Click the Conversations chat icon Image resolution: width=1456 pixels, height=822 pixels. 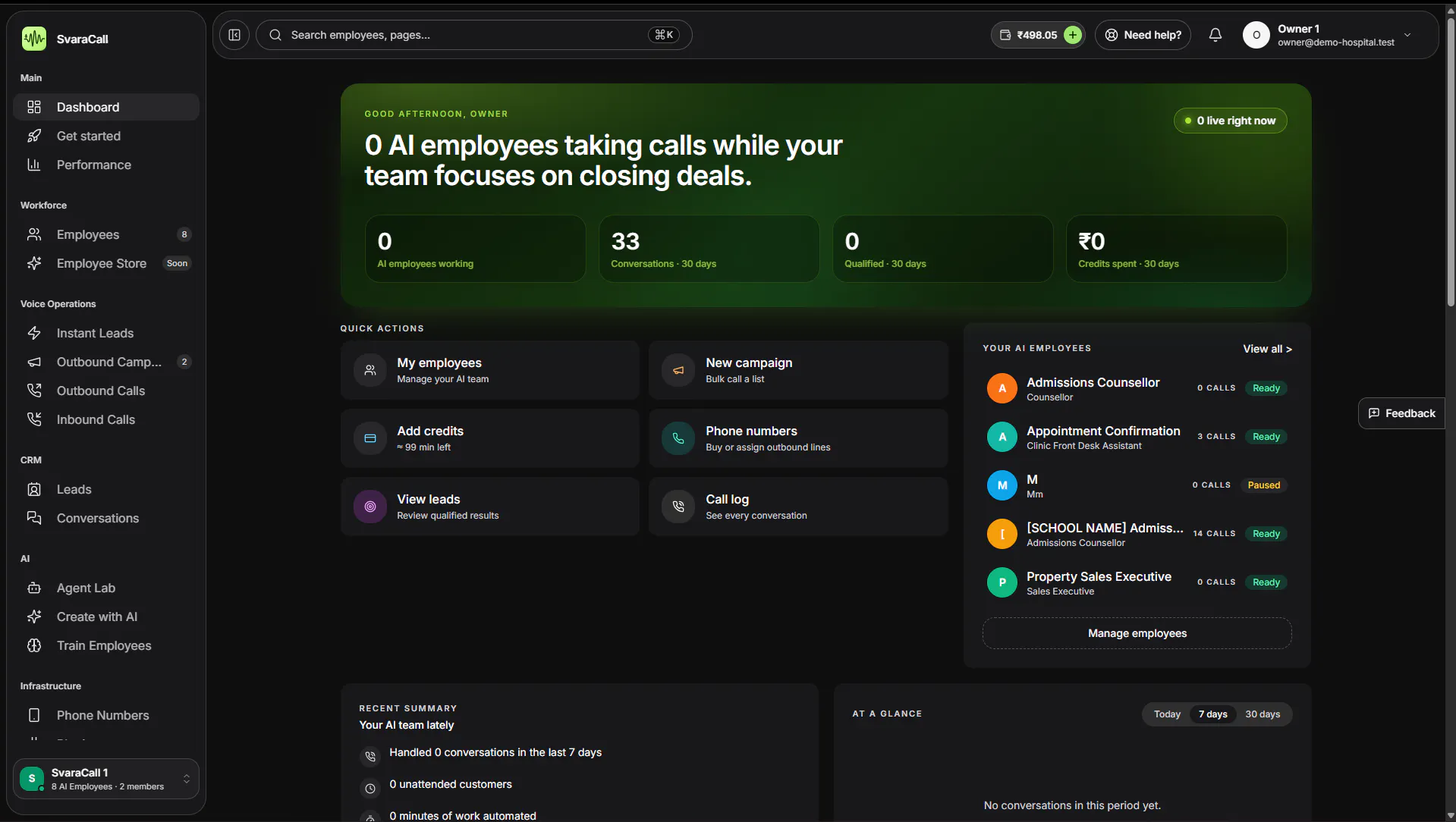point(34,518)
